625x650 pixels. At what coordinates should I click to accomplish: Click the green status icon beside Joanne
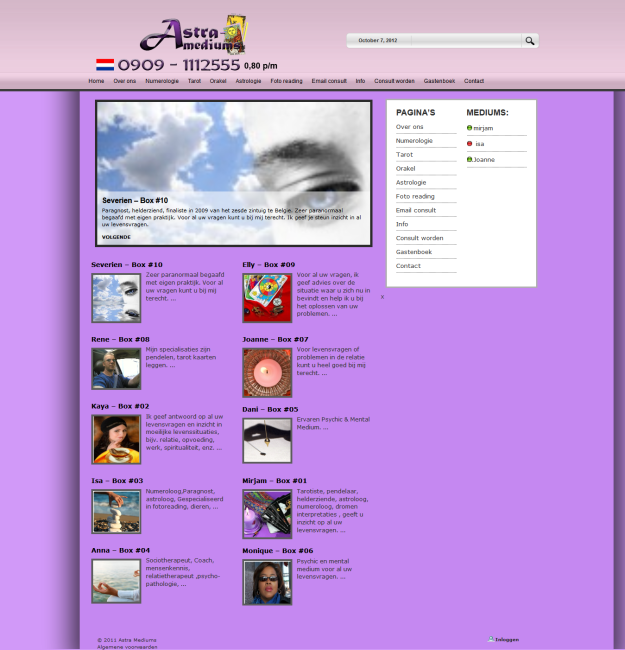(470, 160)
